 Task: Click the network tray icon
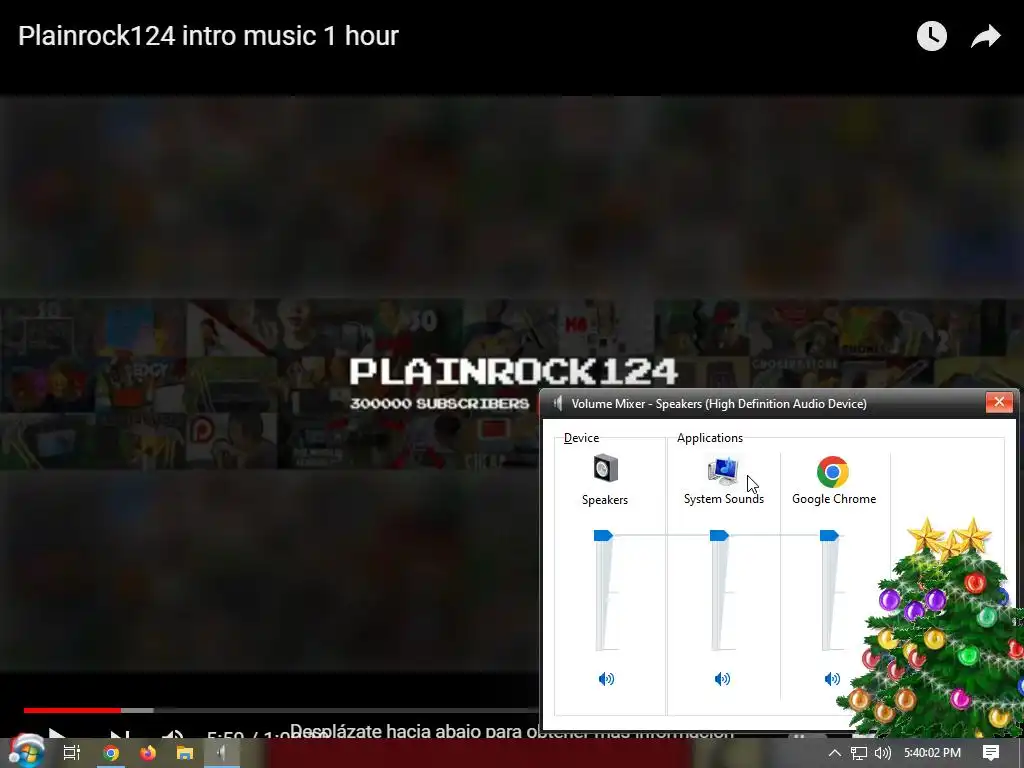coord(859,753)
